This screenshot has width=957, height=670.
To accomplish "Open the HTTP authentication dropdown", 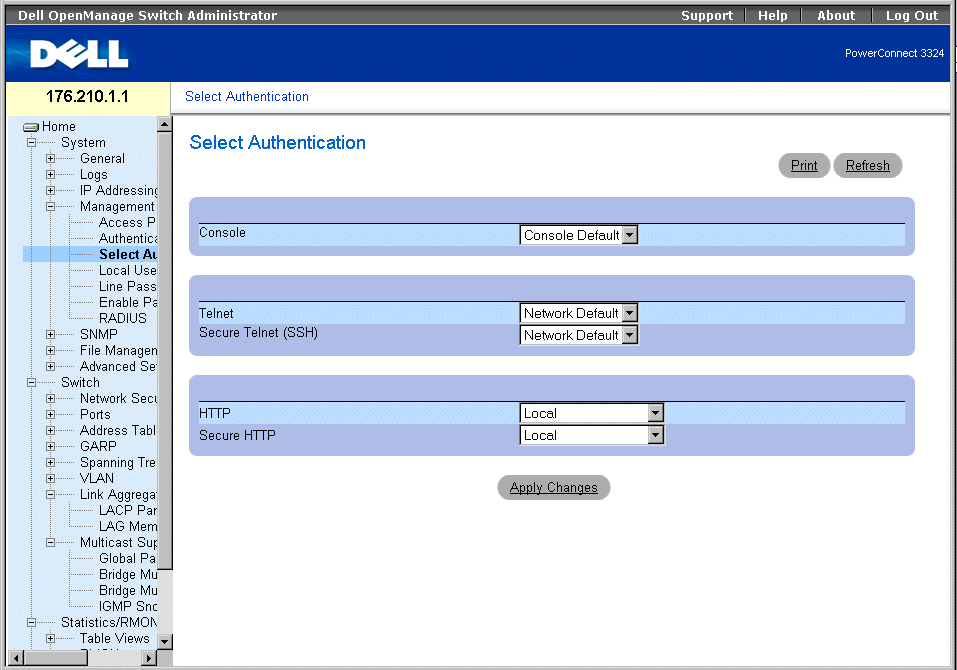I will click(x=591, y=413).
